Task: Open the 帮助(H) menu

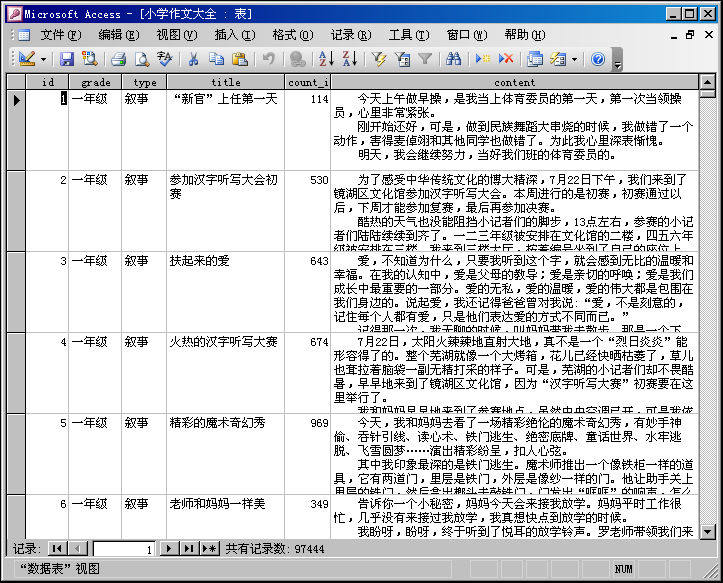Action: click(525, 35)
